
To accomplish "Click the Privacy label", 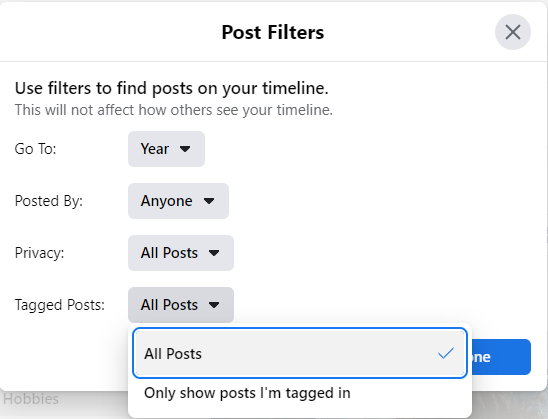I will click(39, 253).
